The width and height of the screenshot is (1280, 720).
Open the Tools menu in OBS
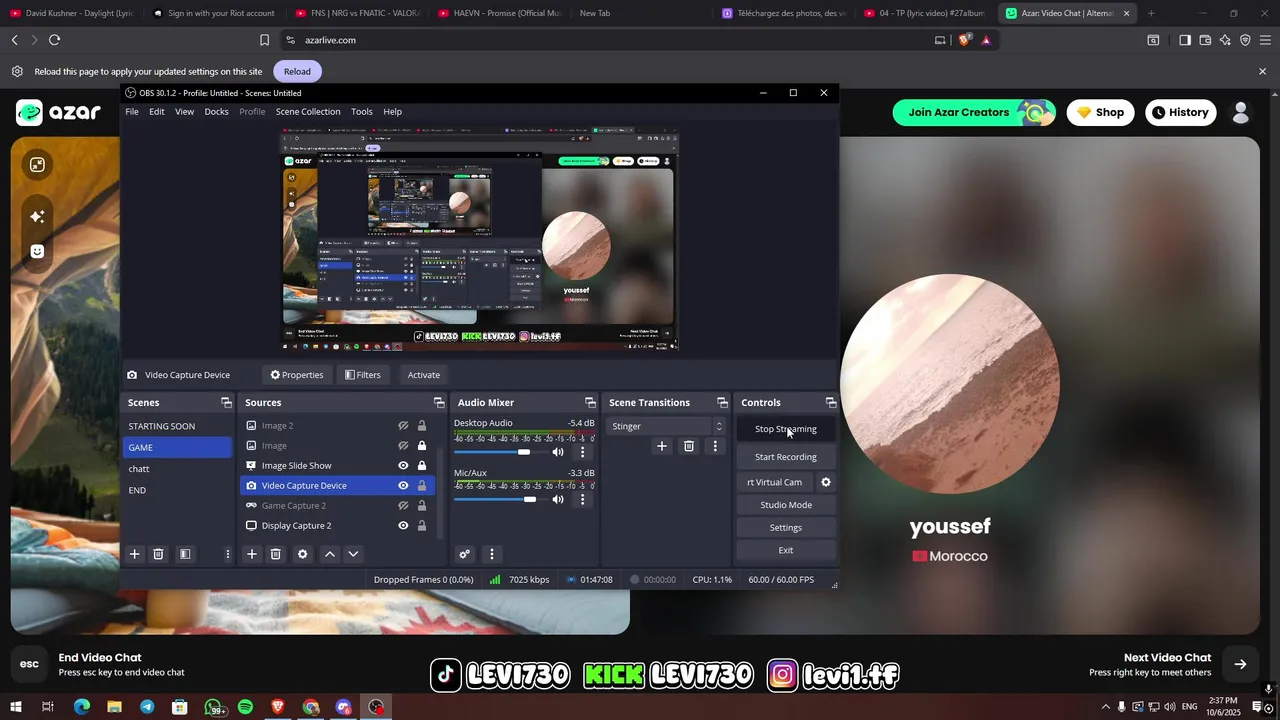(x=362, y=112)
